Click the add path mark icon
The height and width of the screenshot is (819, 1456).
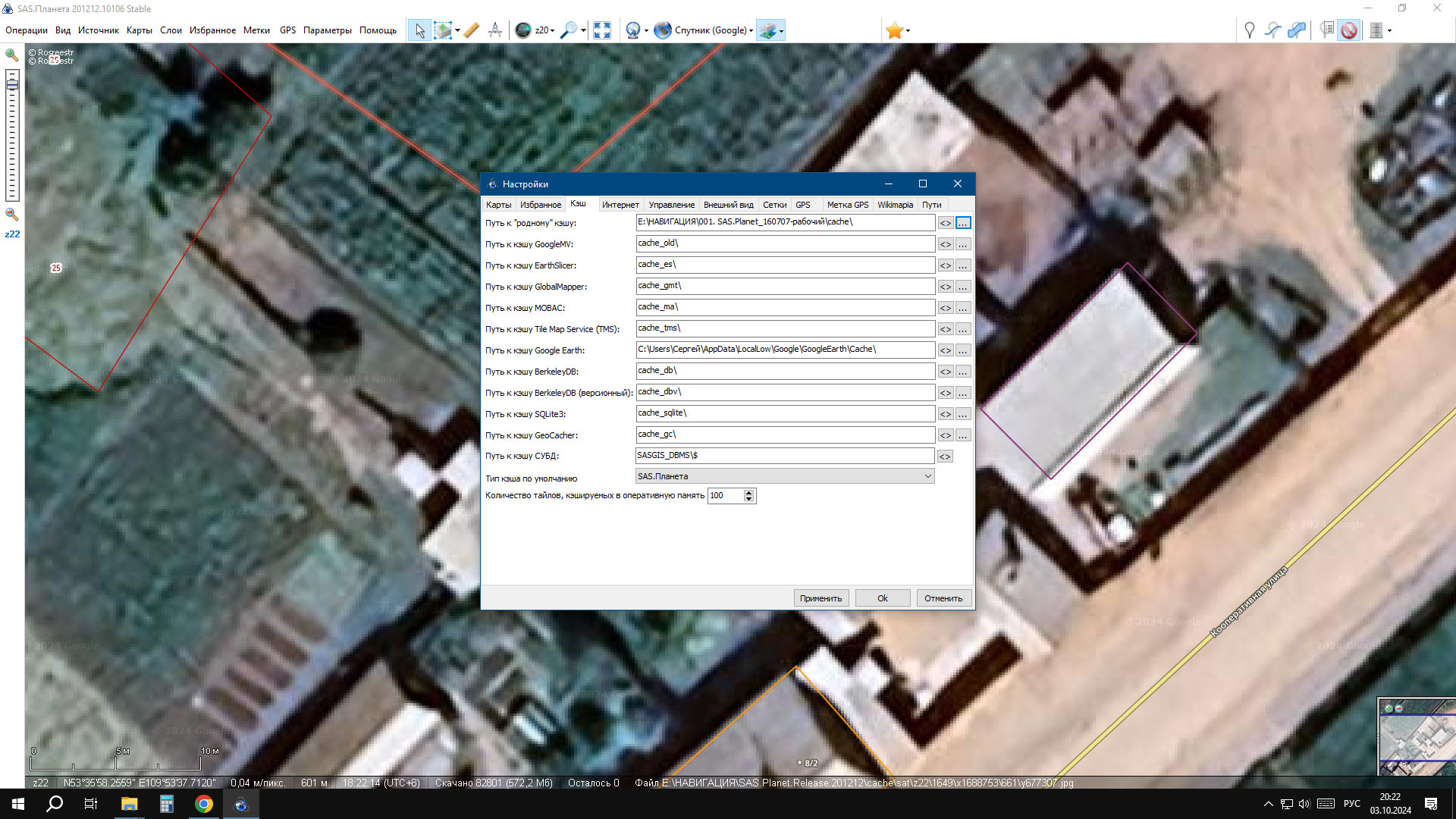(1273, 30)
